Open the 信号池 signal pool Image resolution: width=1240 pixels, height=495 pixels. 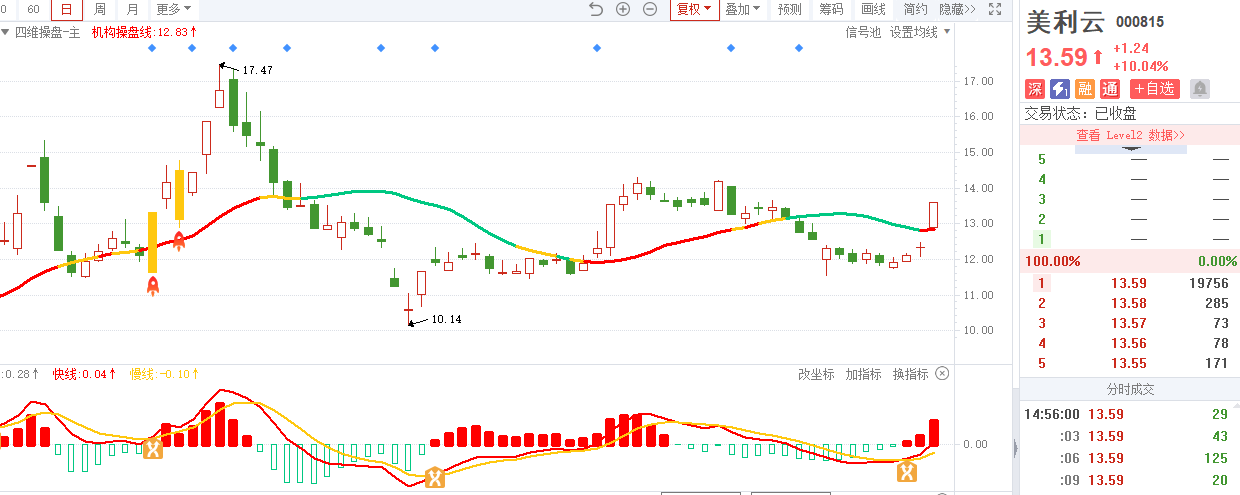point(863,32)
